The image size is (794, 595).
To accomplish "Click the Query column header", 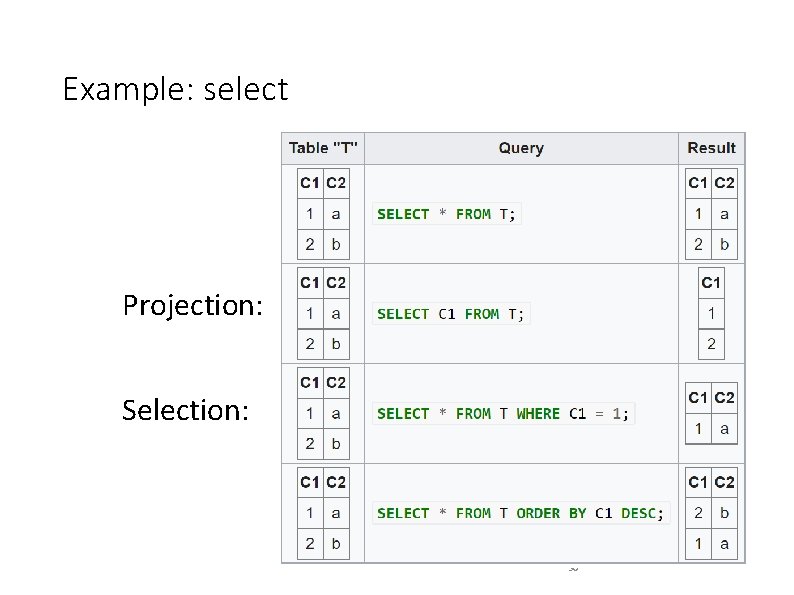I will click(521, 148).
